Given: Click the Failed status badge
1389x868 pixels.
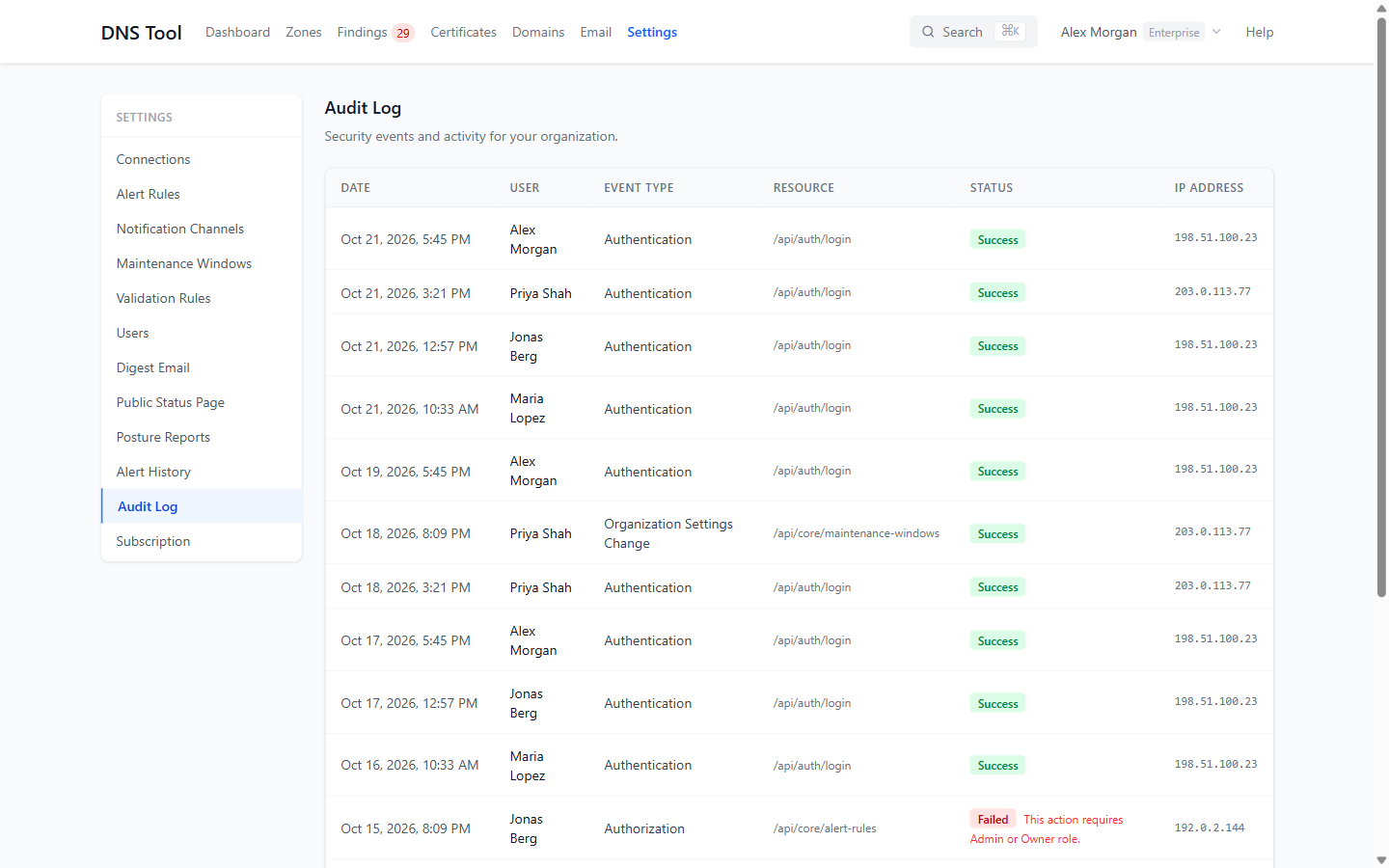Looking at the screenshot, I should pos(993,820).
